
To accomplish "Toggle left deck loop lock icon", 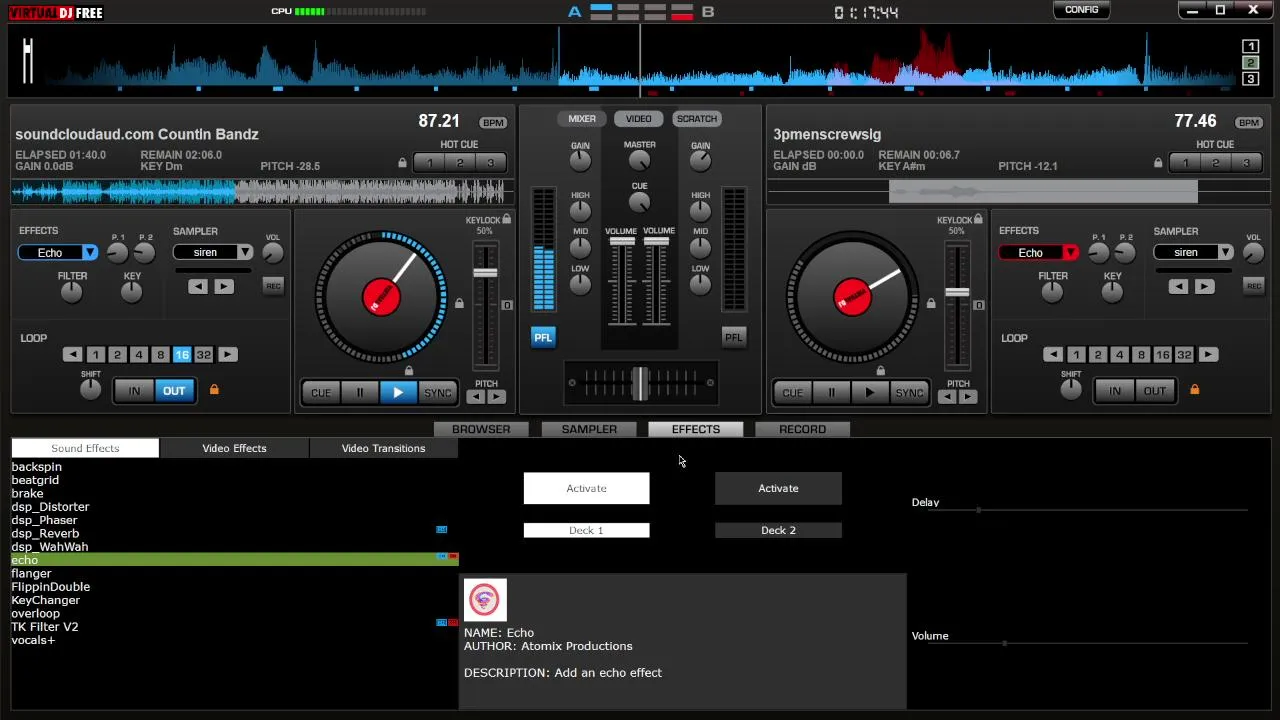I will click(213, 390).
